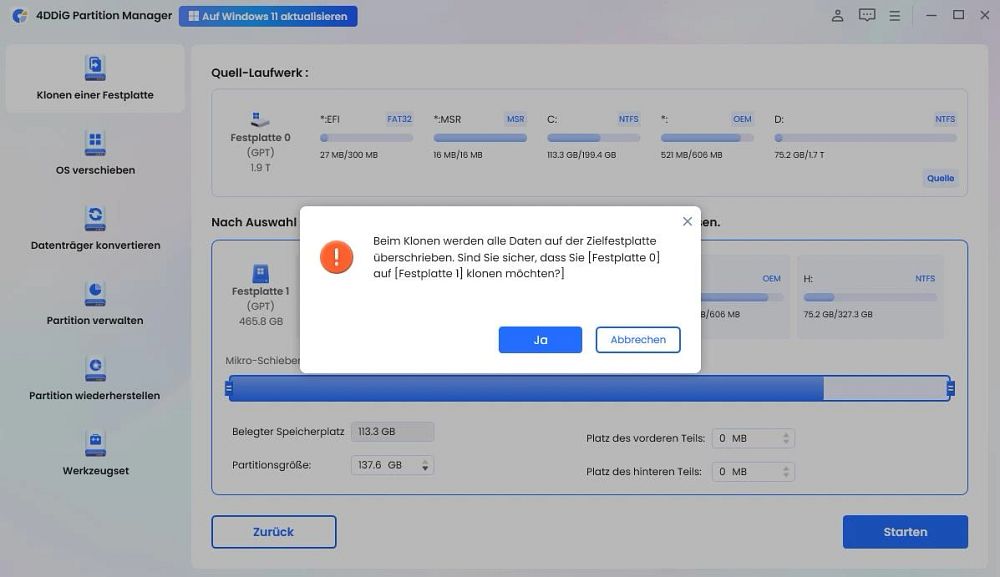1000x577 pixels.
Task: Click the Belegter Speicherplatz field
Action: 392,432
